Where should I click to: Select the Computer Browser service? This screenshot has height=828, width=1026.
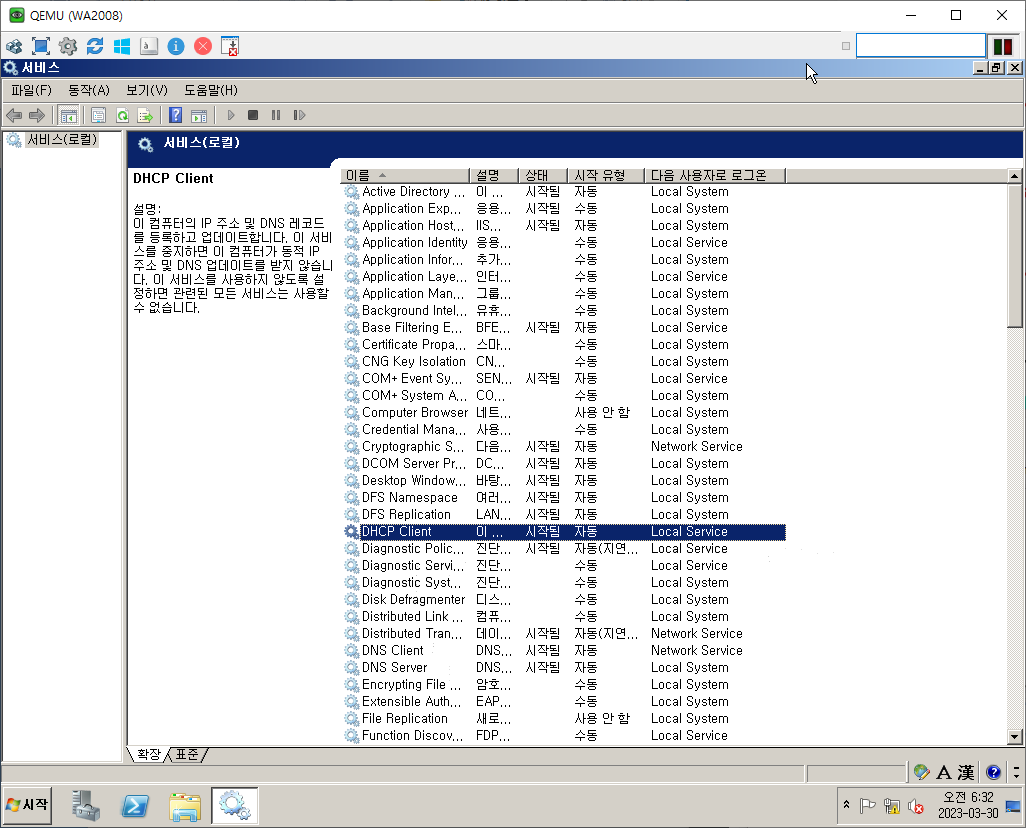563,413
